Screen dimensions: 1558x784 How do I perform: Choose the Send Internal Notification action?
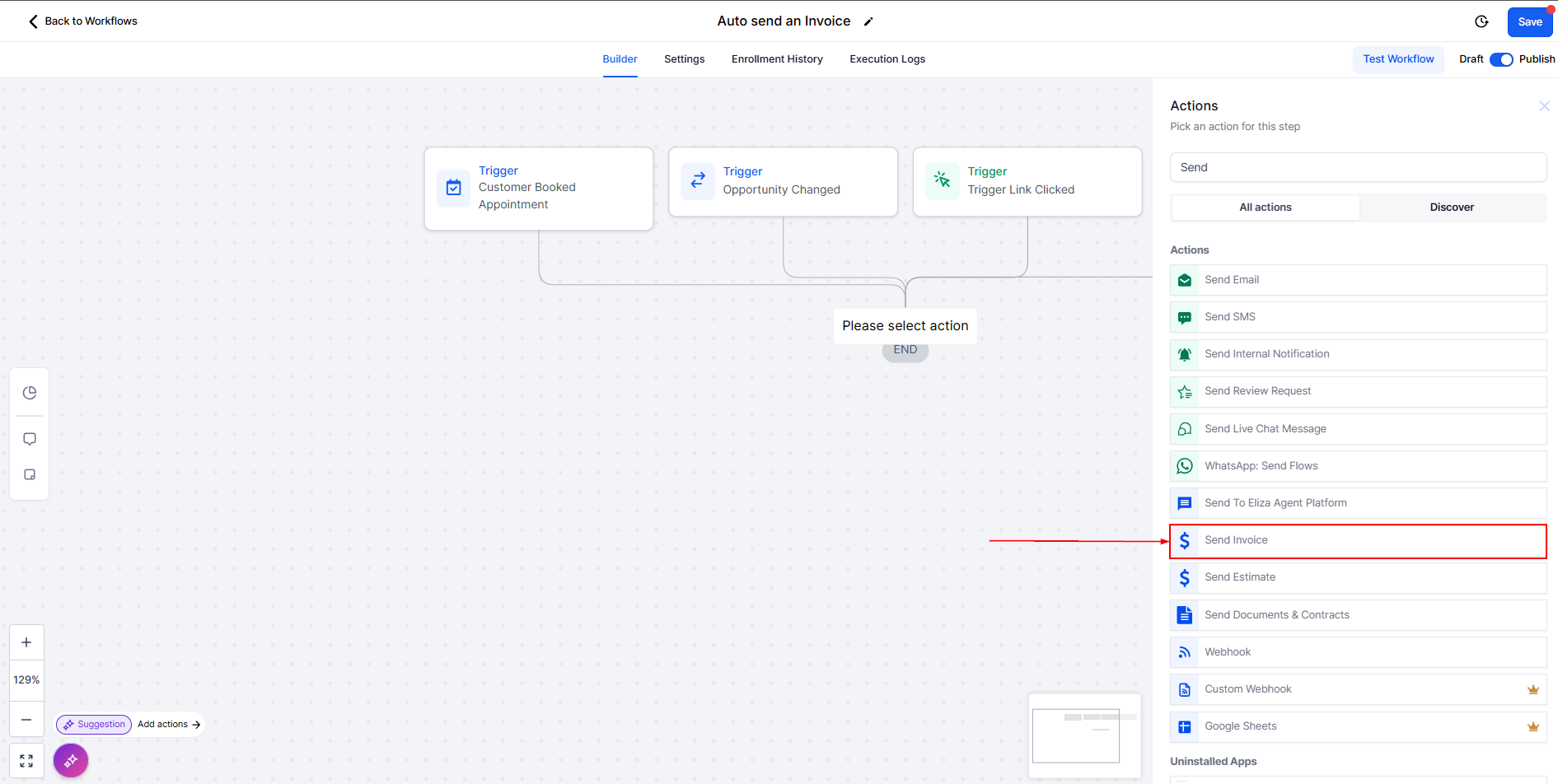[1358, 354]
